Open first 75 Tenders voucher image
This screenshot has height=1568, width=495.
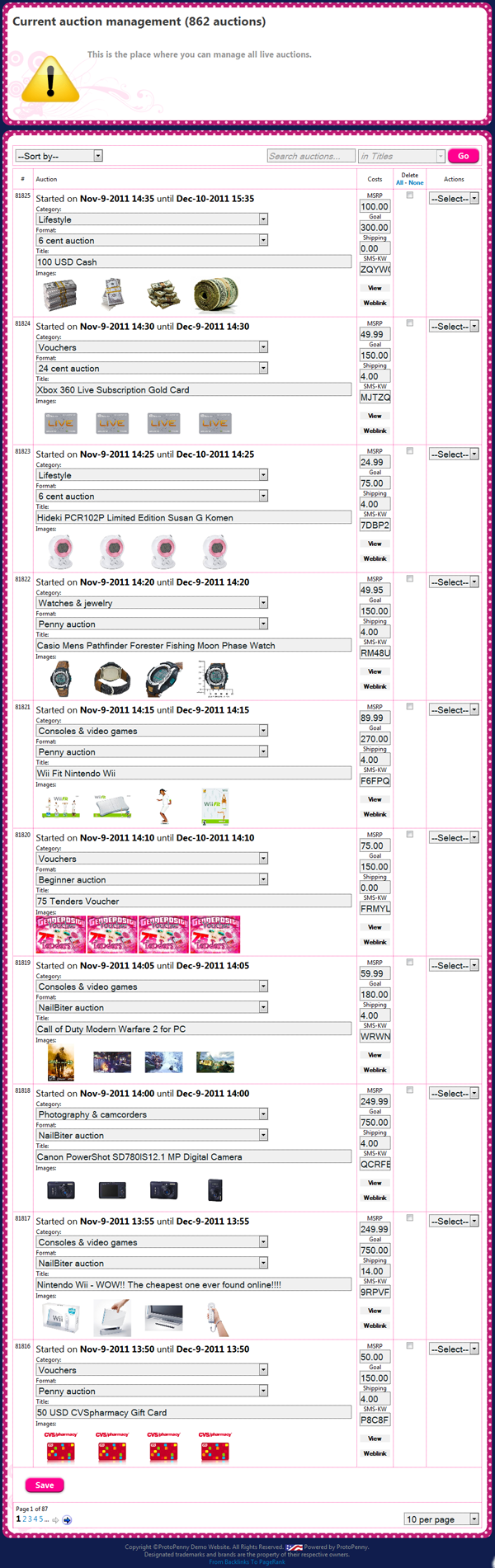point(60,935)
